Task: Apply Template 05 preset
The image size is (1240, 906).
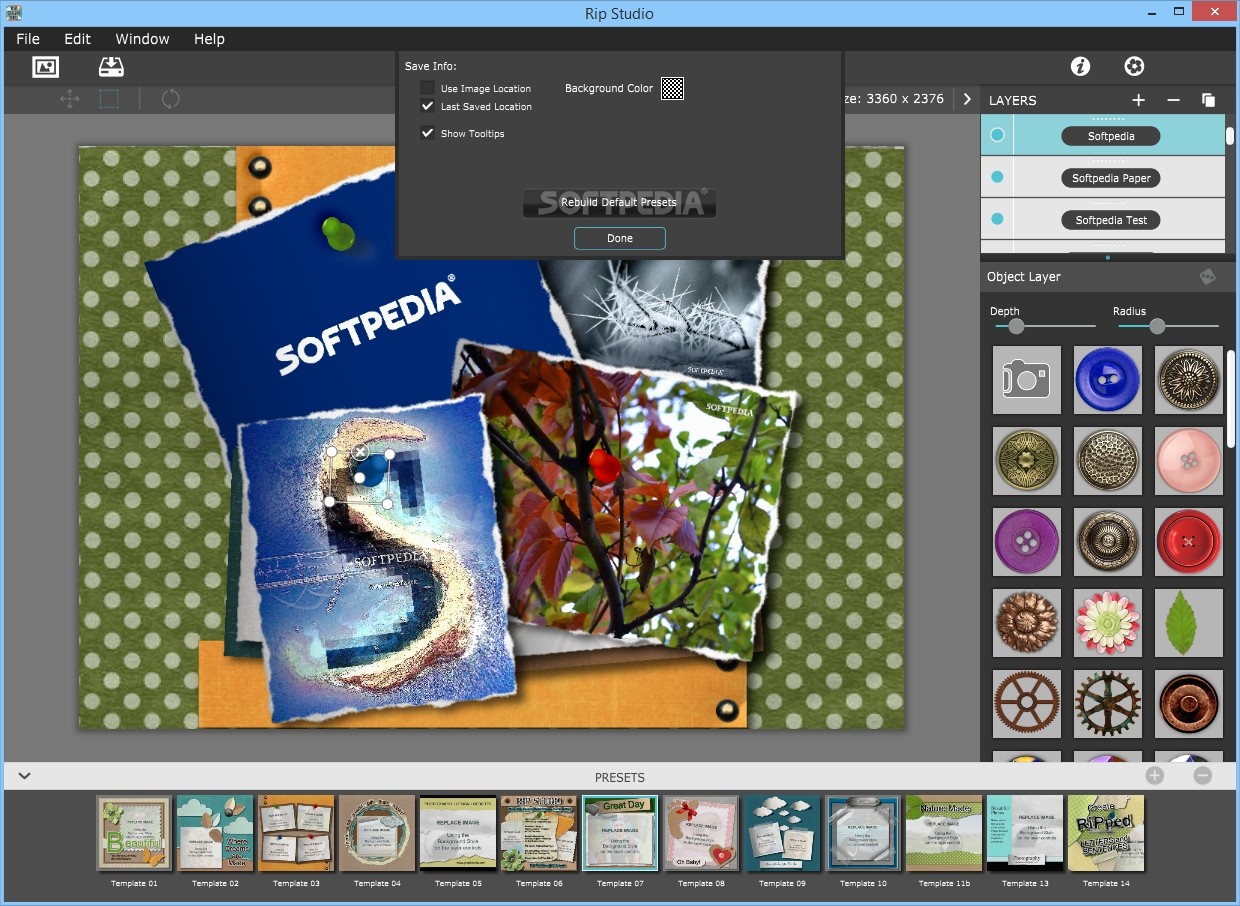Action: coord(458,834)
